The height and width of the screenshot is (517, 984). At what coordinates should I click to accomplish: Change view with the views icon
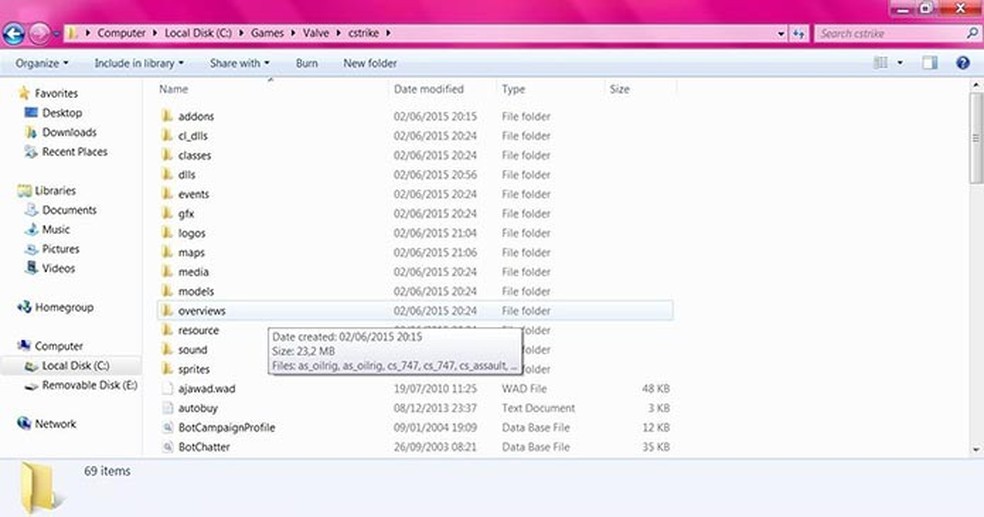tap(881, 63)
